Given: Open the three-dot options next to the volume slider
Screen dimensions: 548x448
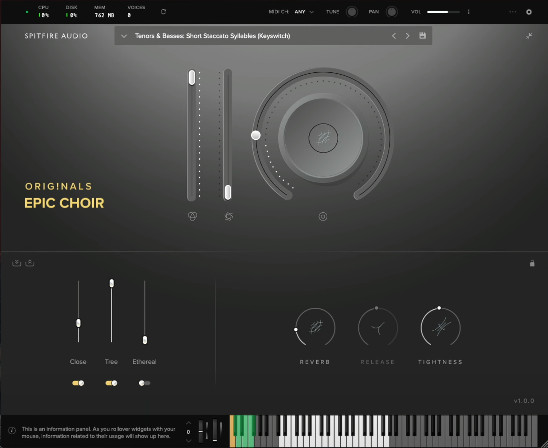Looking at the screenshot, I should click(468, 12).
